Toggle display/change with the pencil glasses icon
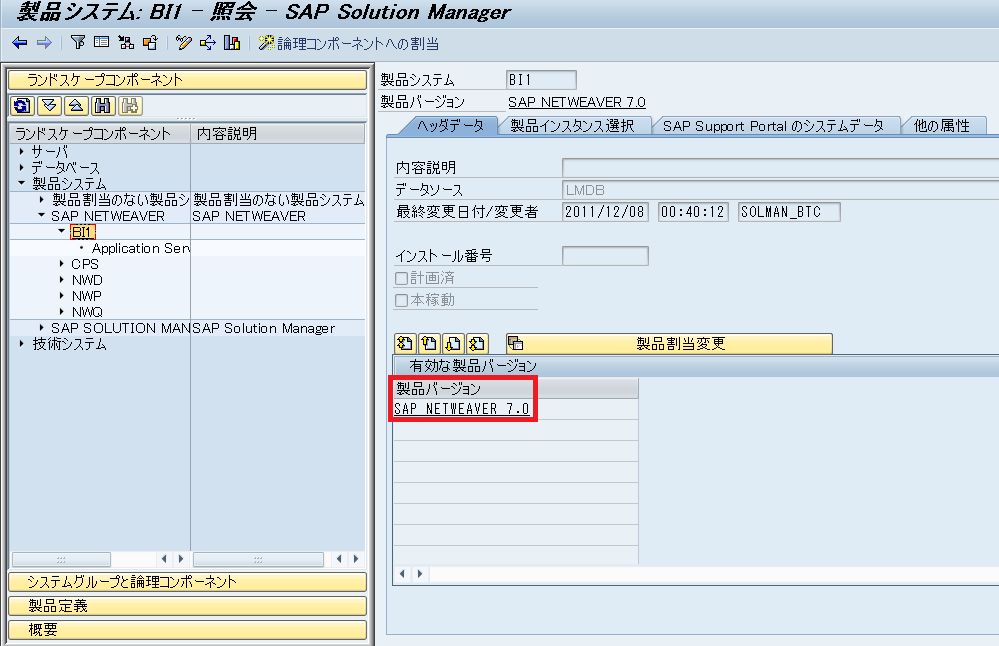This screenshot has width=999, height=646. pos(183,43)
